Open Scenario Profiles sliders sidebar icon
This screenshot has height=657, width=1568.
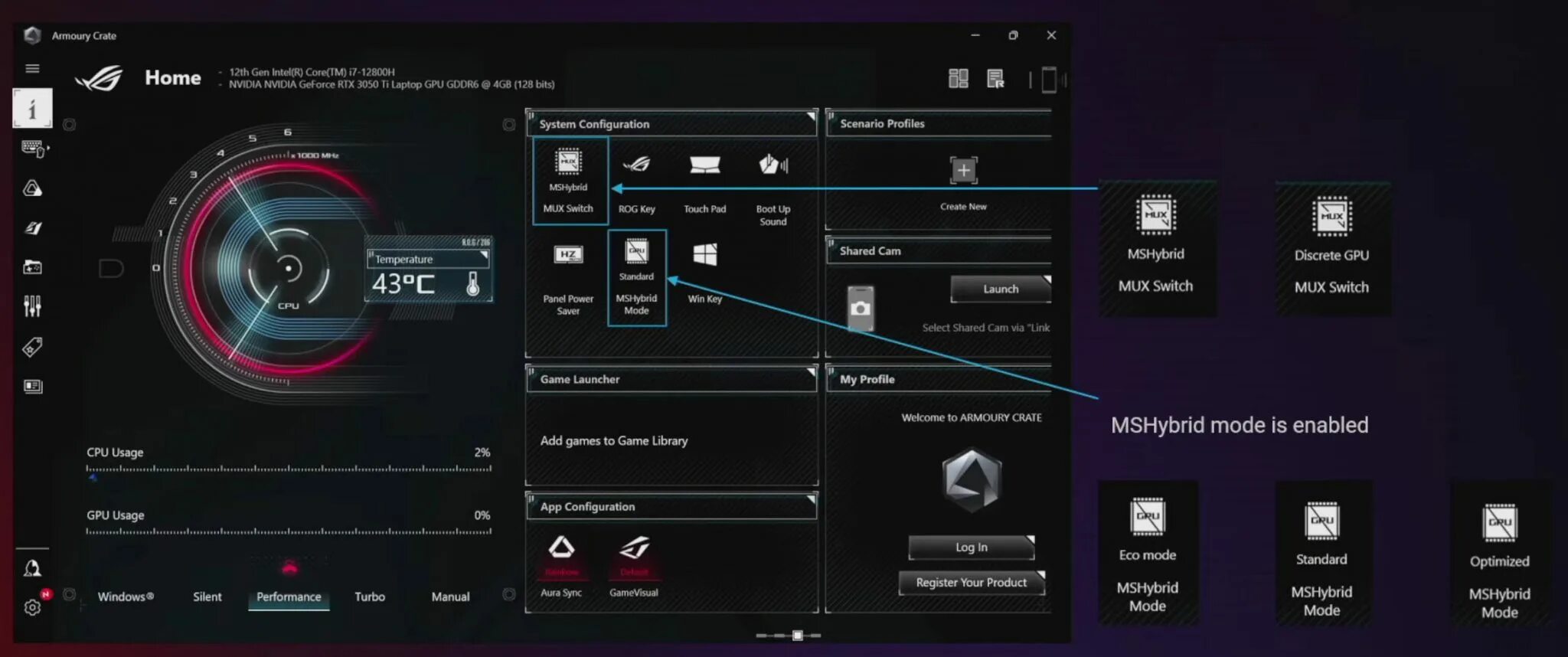coord(32,306)
